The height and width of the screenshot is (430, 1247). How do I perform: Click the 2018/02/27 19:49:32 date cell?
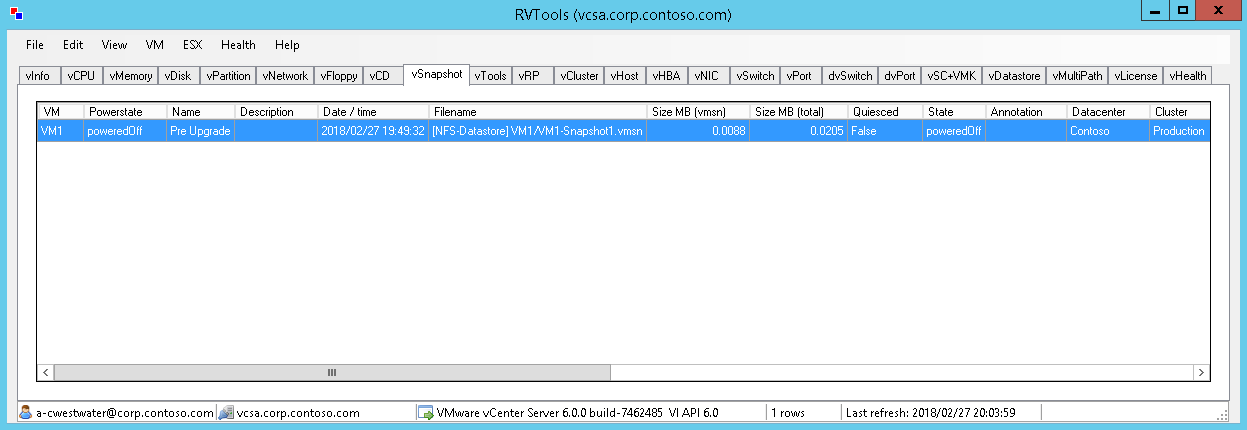(373, 131)
